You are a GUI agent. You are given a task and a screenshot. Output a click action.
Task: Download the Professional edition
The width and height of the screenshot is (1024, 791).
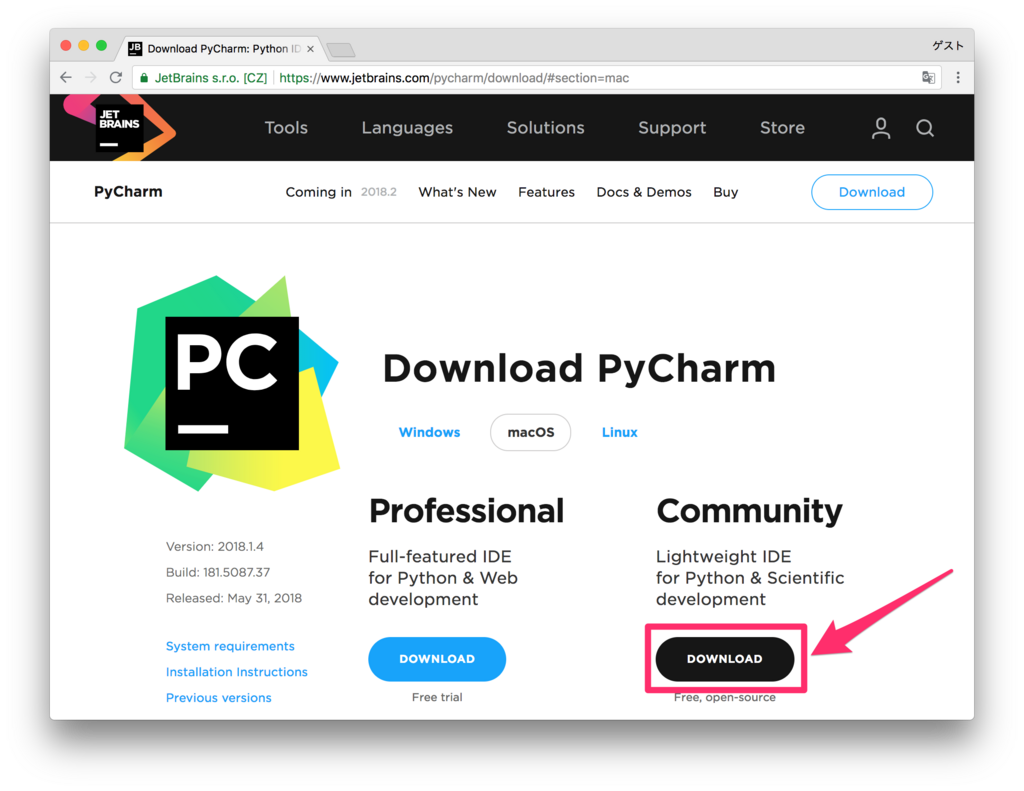[437, 659]
